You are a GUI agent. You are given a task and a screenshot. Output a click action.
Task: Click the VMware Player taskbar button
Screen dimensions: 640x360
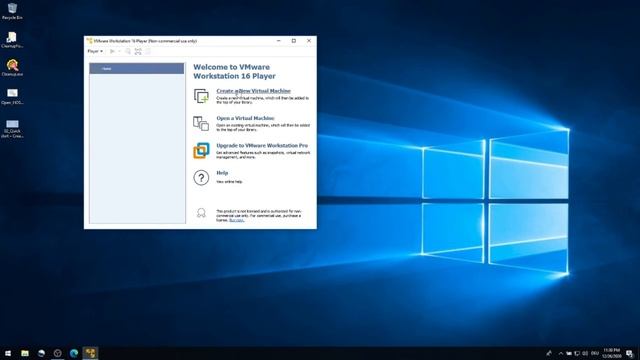pyautogui.click(x=90, y=353)
